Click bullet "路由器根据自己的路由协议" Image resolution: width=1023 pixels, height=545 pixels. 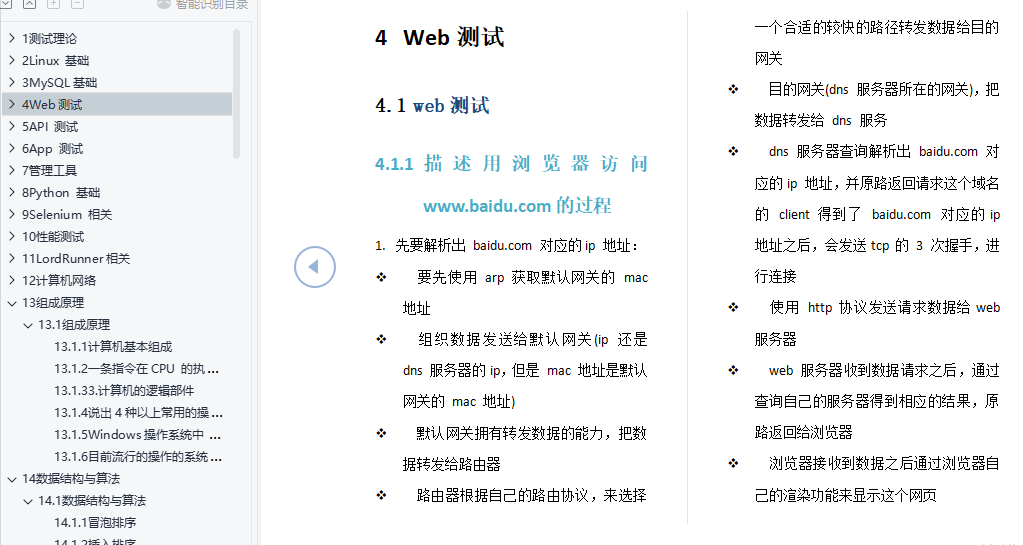pos(532,495)
